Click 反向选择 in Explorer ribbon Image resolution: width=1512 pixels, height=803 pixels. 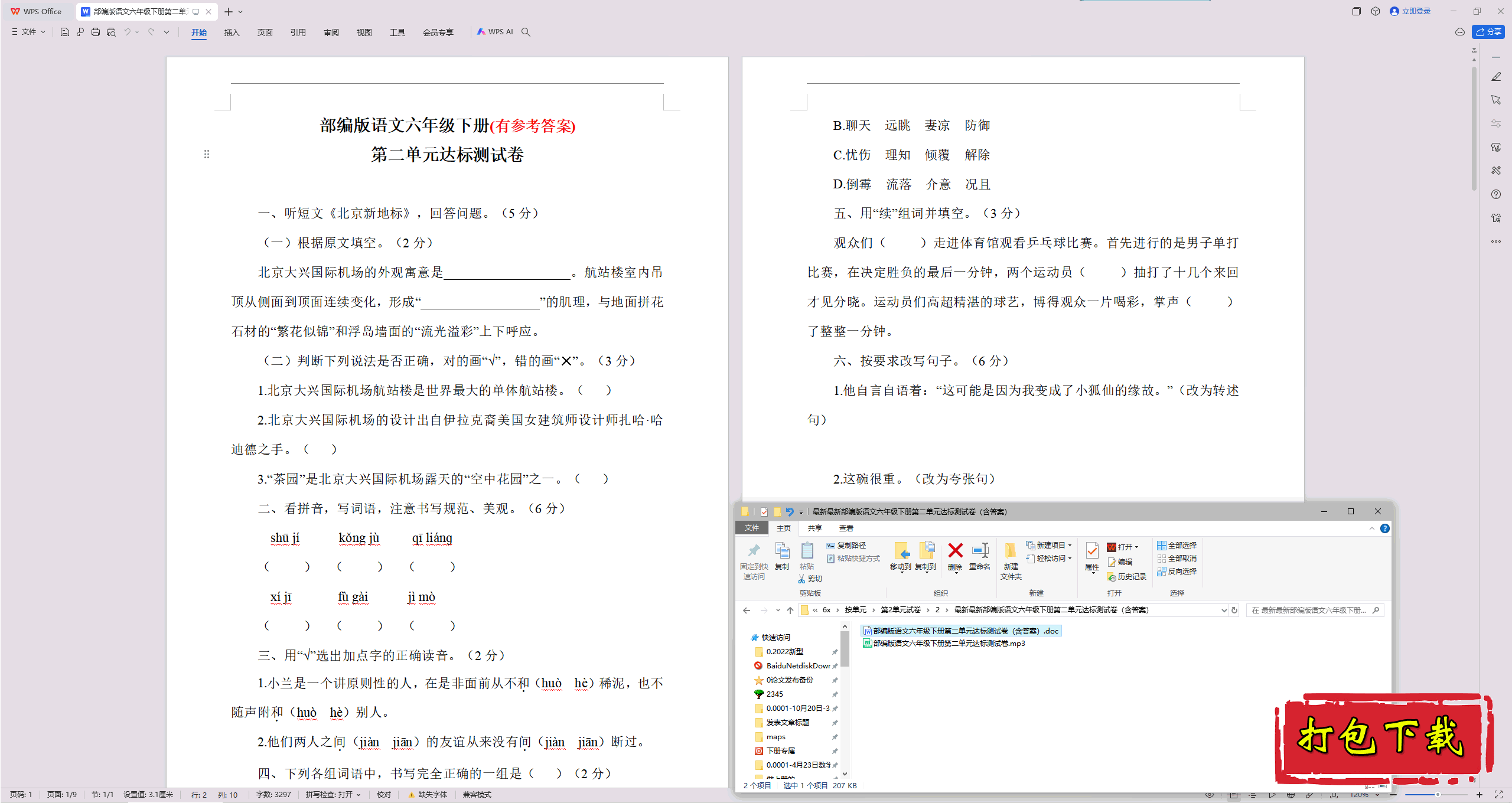pos(1177,571)
